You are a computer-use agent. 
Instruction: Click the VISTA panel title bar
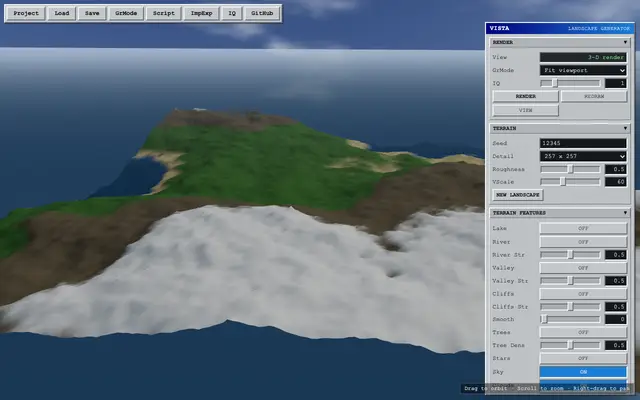pos(560,28)
